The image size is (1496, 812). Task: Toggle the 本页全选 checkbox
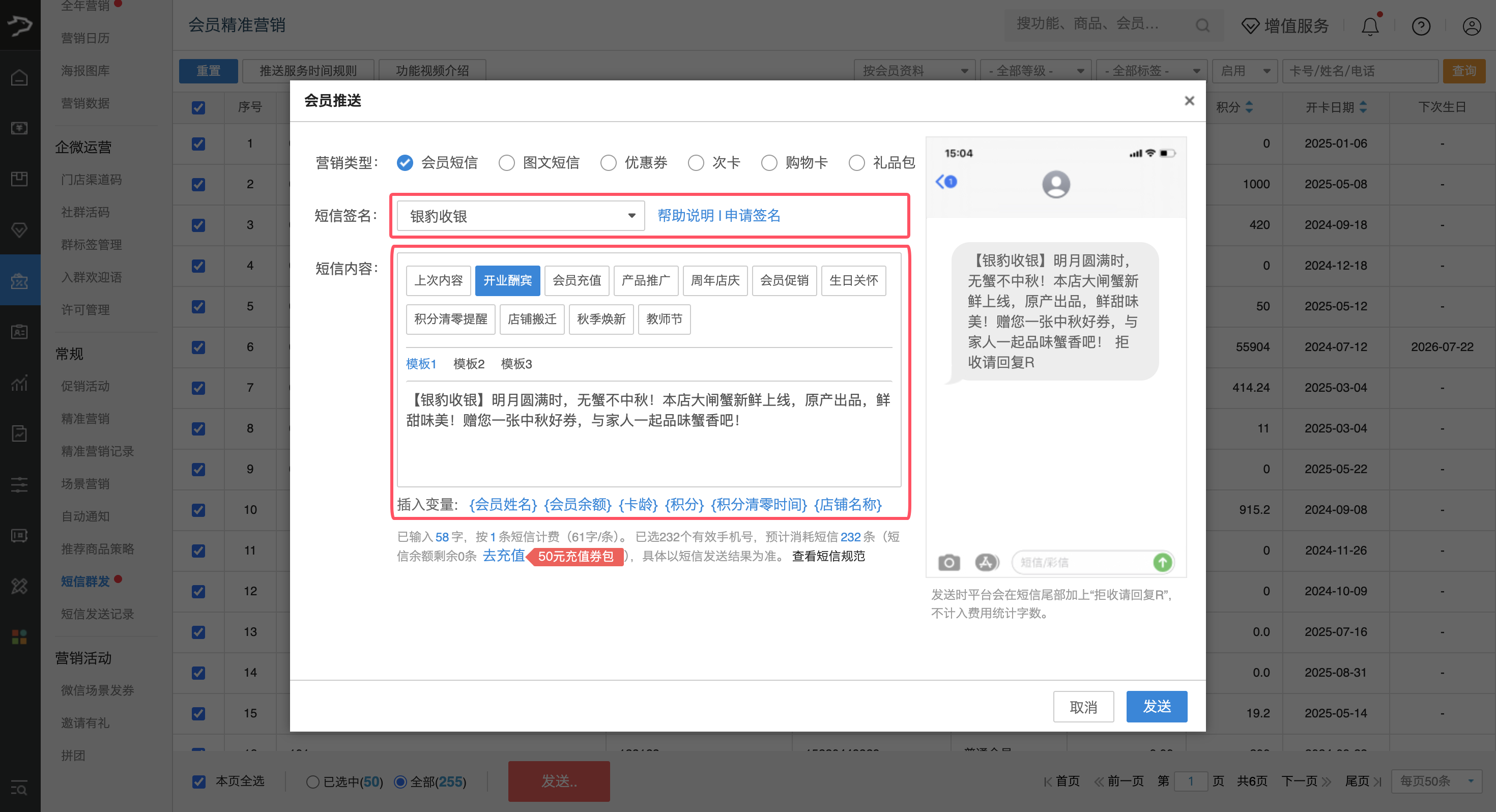pyautogui.click(x=199, y=781)
